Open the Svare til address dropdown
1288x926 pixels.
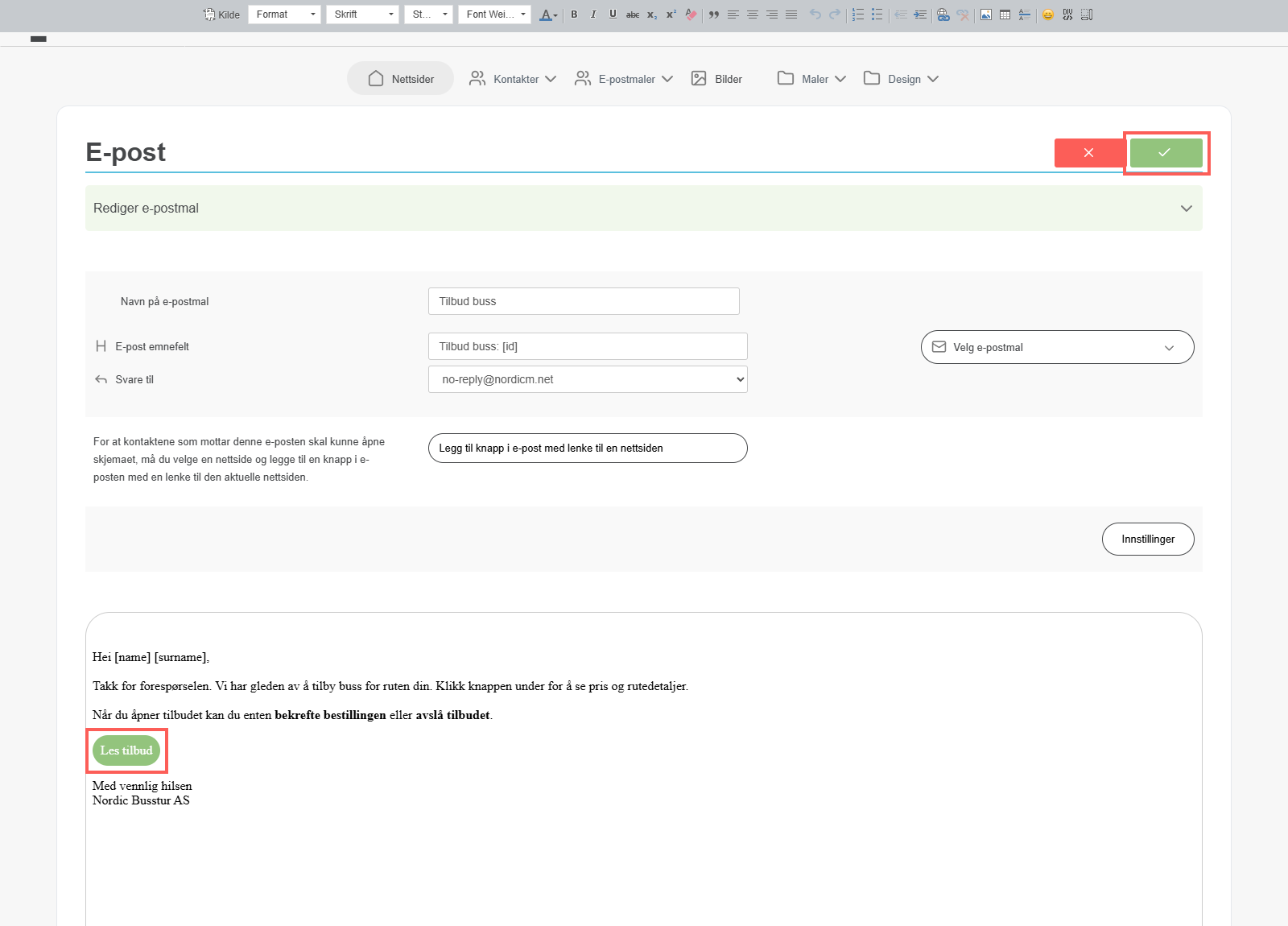click(x=588, y=379)
